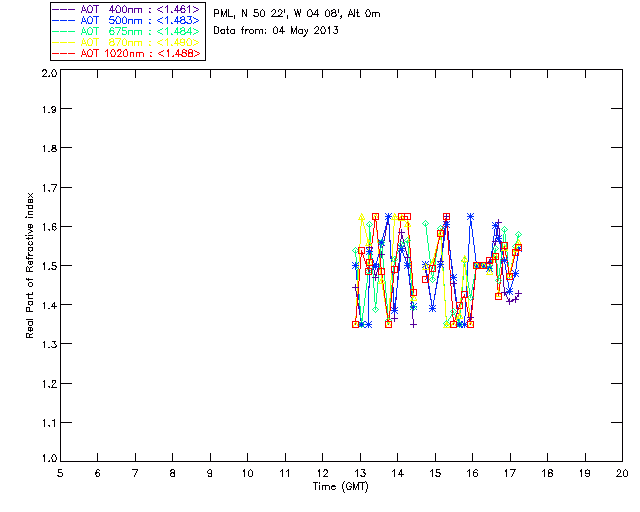The image size is (640, 512).
Task: Click the 2.0 tick on y-axis
Action: point(47,74)
